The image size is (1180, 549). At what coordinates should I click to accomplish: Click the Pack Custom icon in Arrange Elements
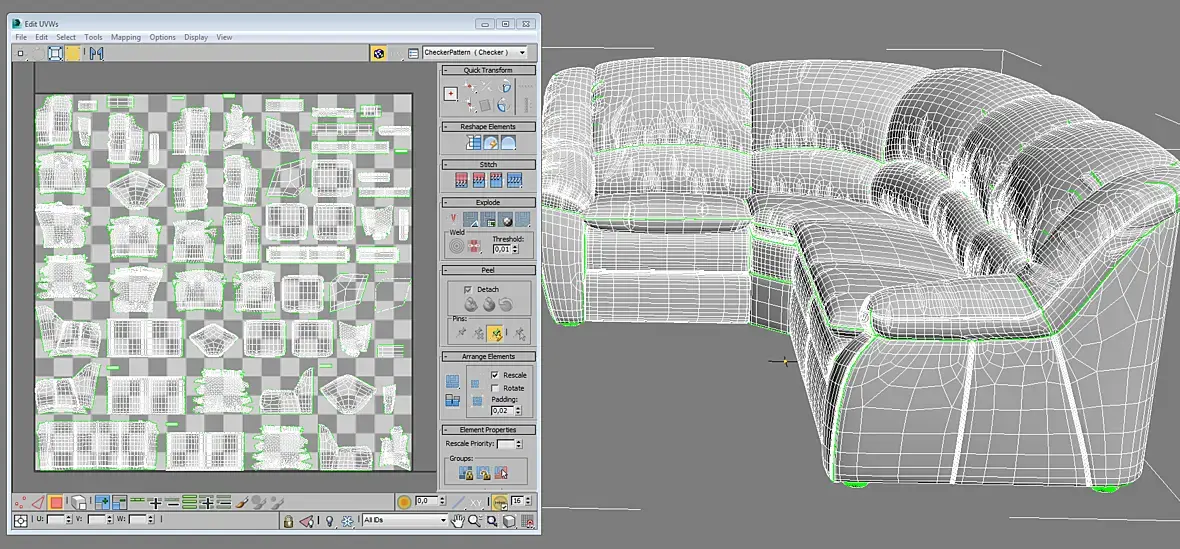(x=452, y=382)
